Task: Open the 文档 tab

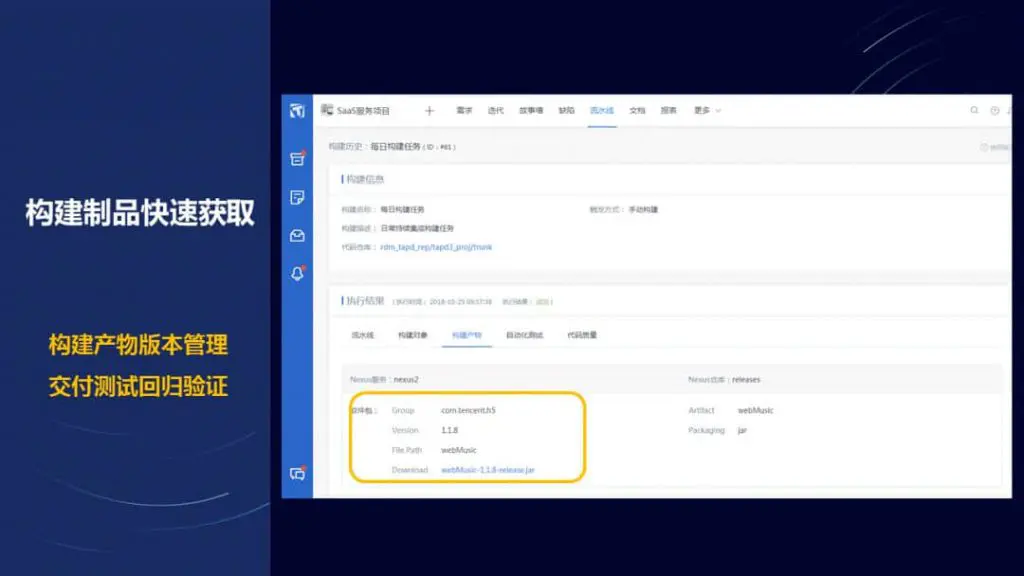Action: (637, 110)
